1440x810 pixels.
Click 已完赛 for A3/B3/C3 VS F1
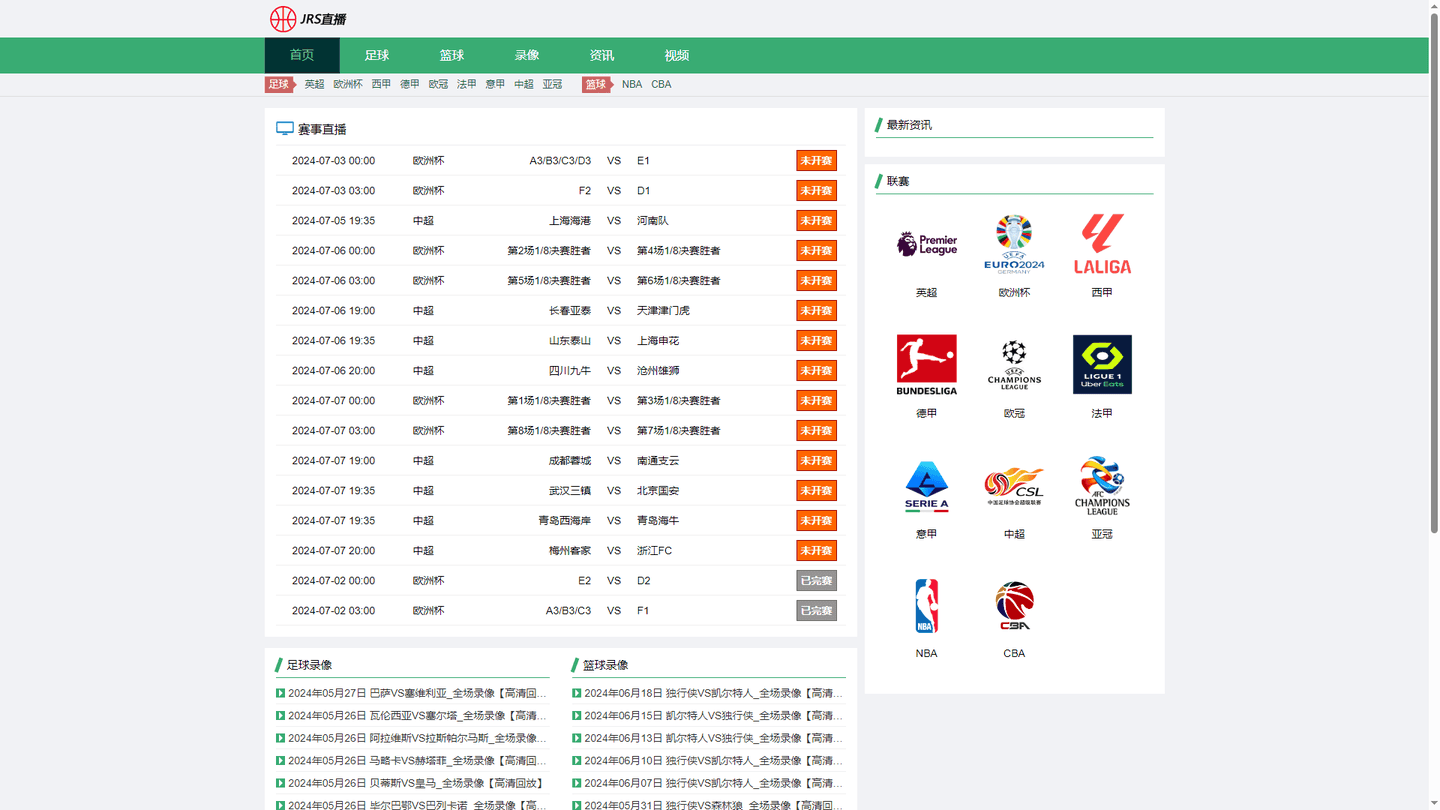[816, 611]
